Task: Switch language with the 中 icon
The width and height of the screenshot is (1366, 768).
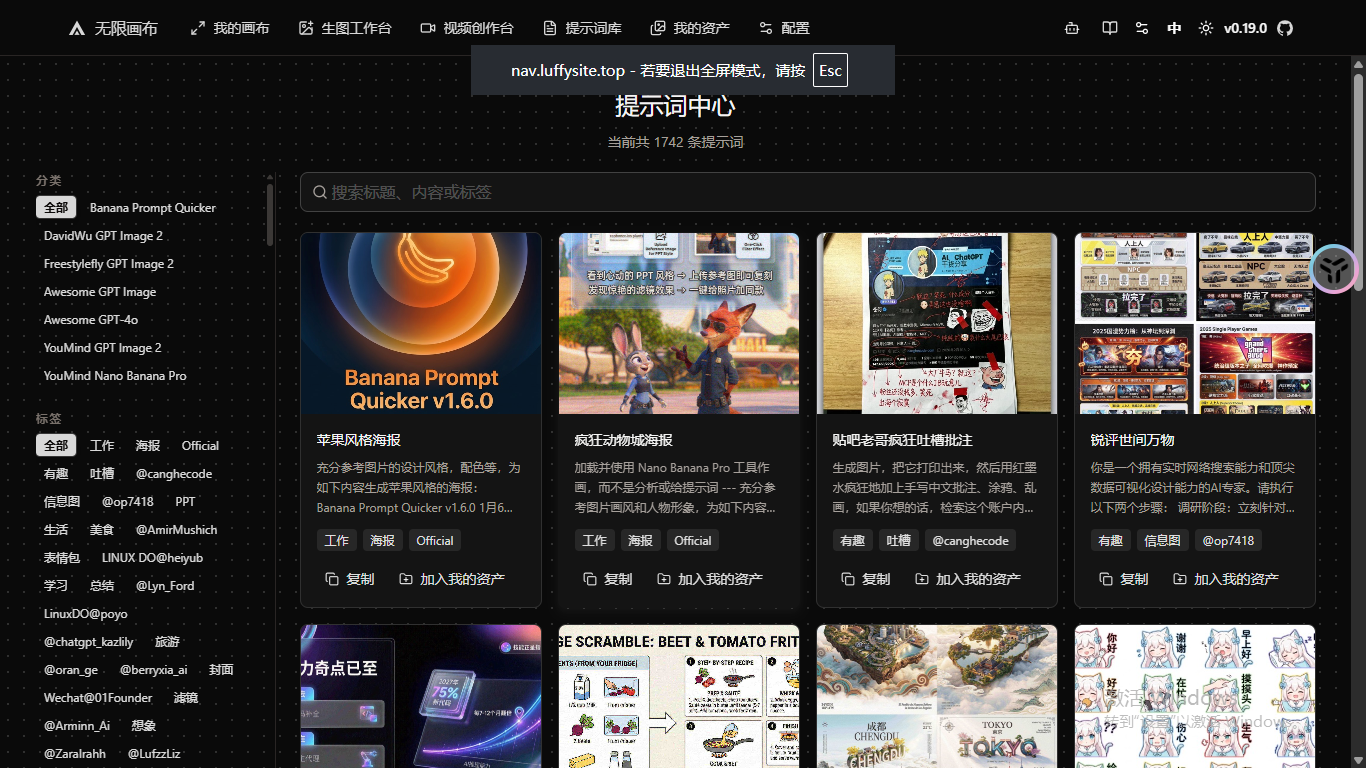Action: pyautogui.click(x=1174, y=28)
